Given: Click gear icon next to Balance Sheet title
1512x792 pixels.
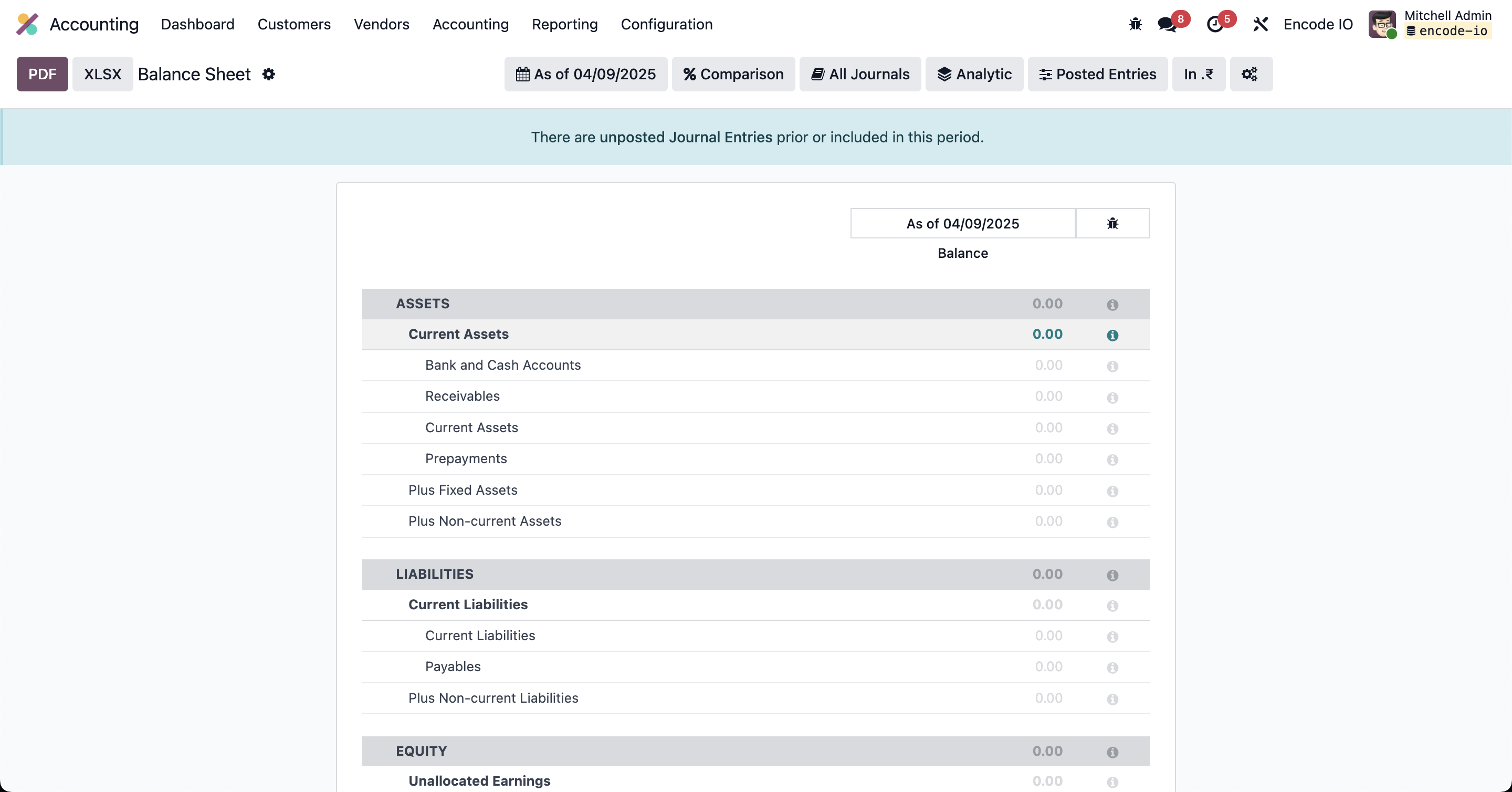Looking at the screenshot, I should point(268,74).
